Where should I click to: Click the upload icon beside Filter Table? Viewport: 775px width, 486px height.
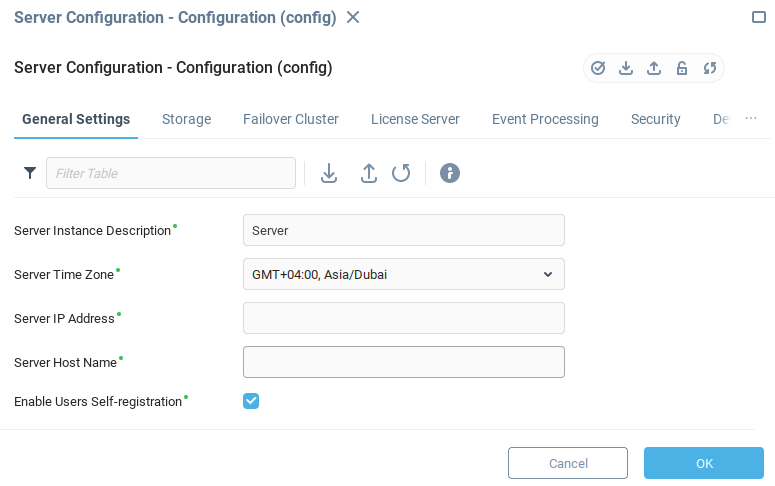click(x=368, y=173)
